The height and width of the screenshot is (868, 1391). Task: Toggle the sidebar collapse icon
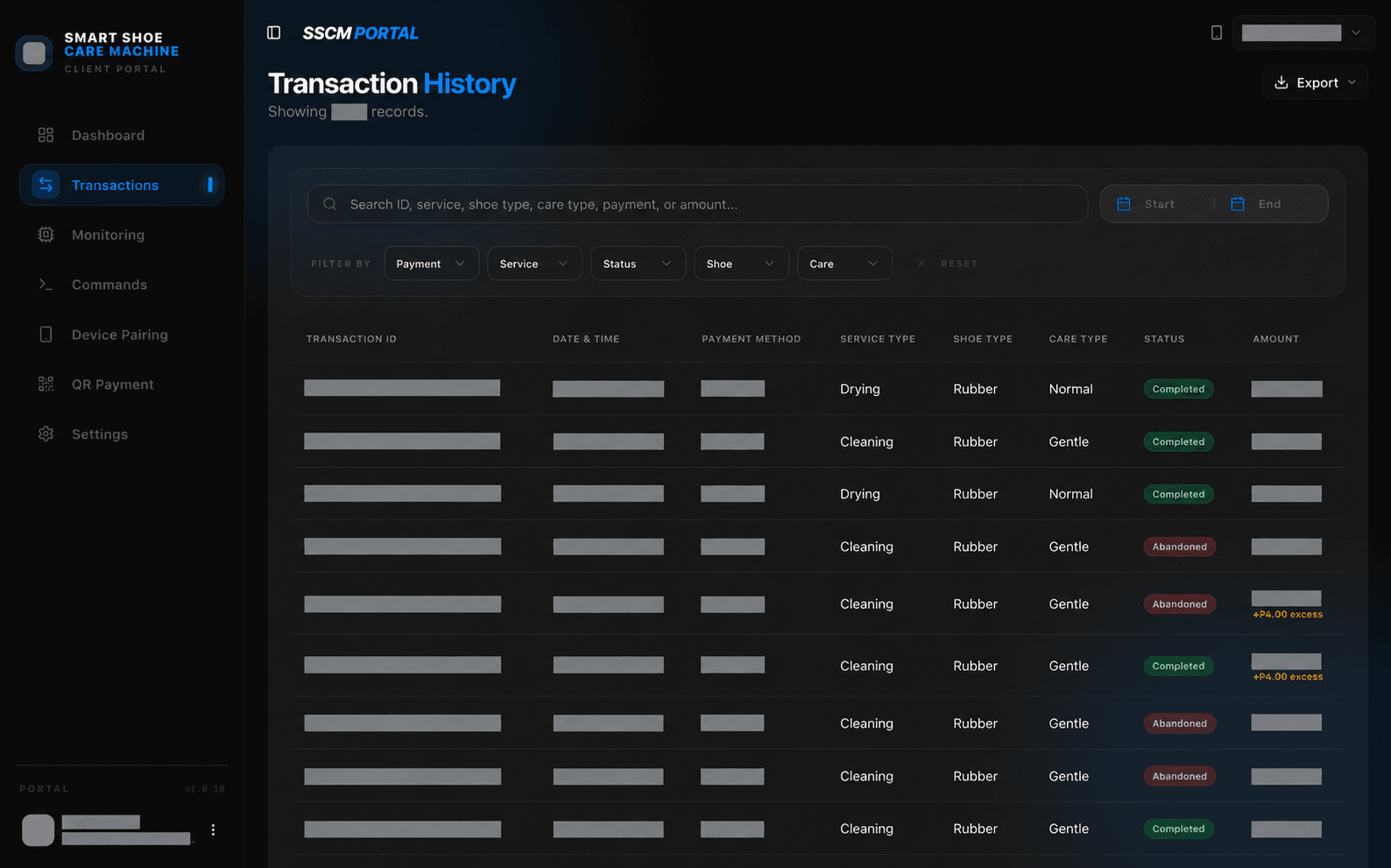point(273,32)
